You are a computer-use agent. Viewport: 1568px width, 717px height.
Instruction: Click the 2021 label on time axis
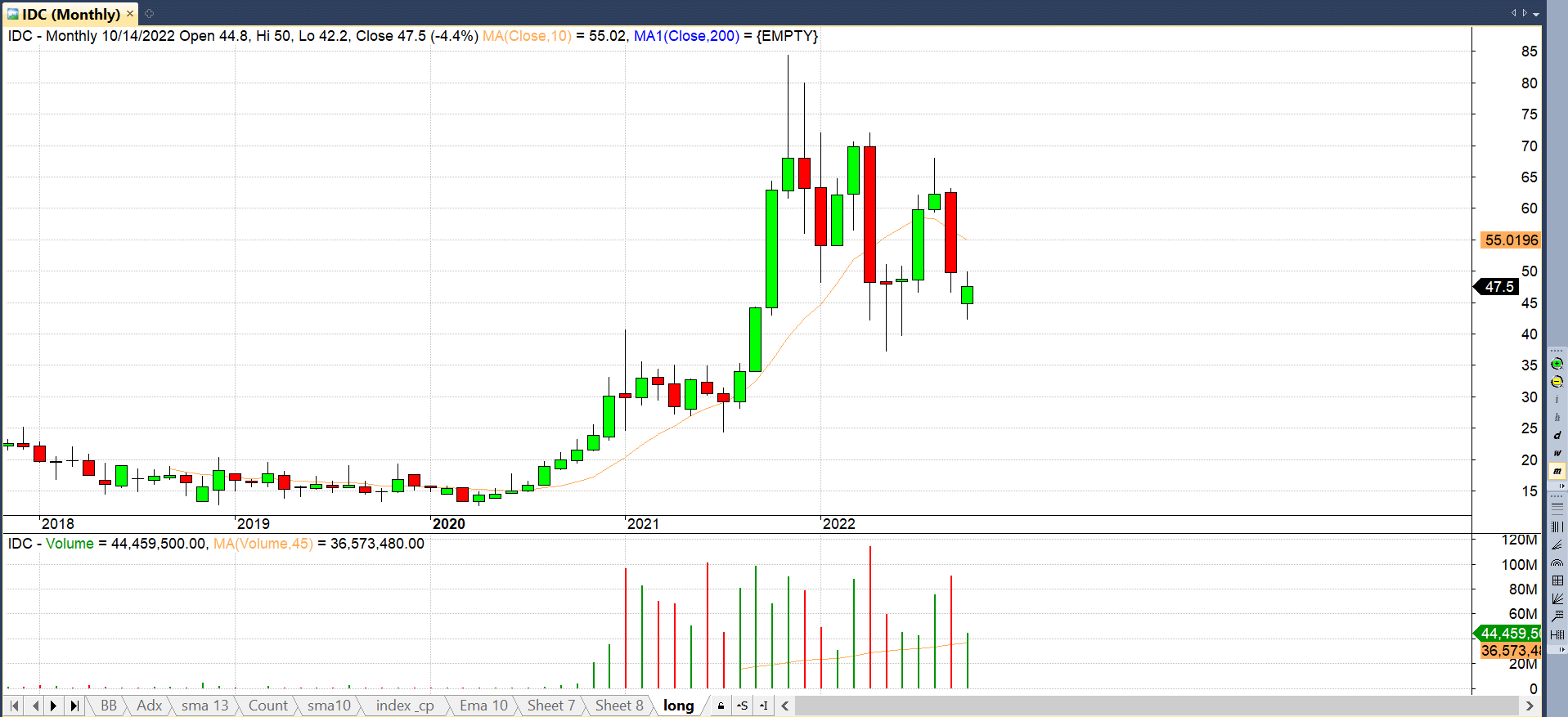[643, 524]
